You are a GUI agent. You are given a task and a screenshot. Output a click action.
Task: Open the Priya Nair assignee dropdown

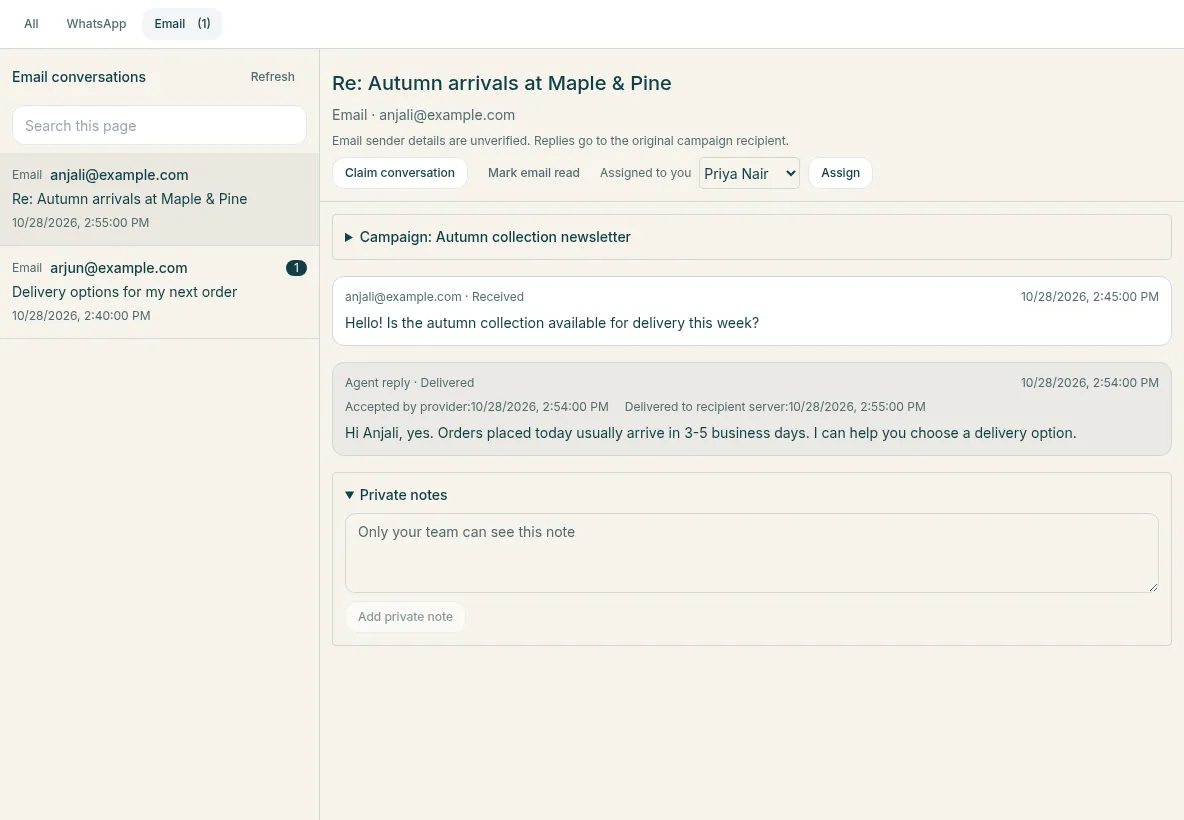tap(749, 173)
